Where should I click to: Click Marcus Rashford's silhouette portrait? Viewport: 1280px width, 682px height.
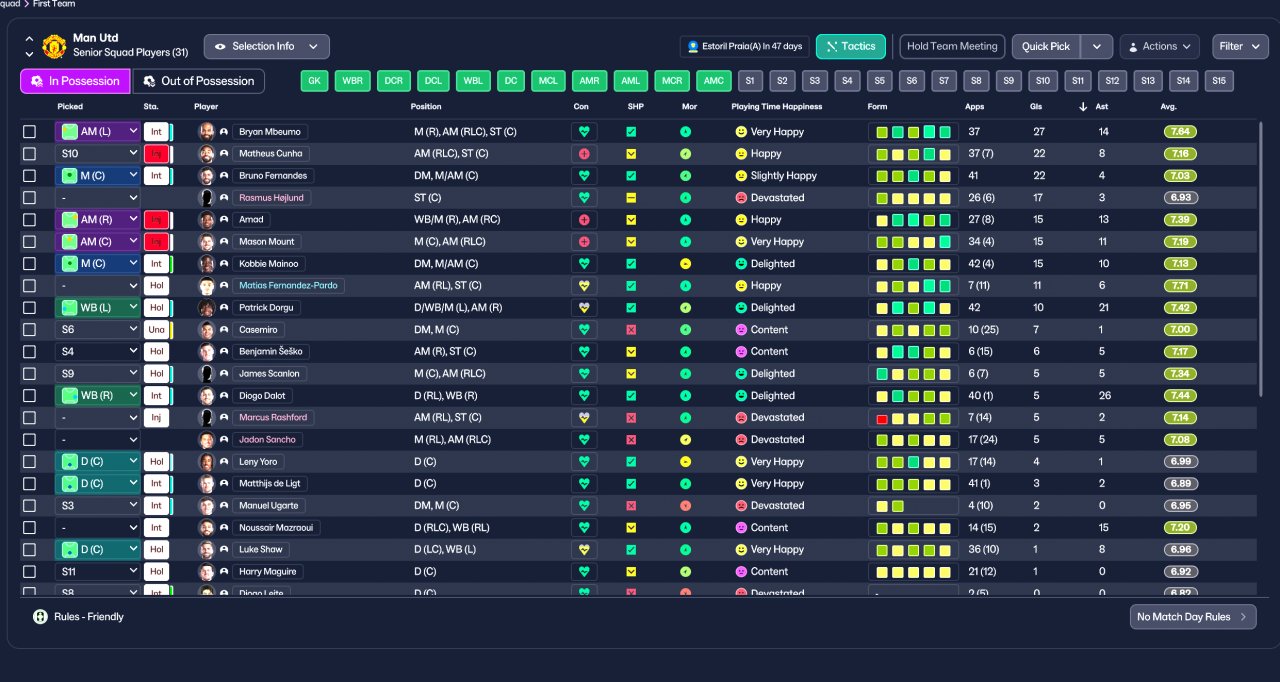[x=207, y=418]
